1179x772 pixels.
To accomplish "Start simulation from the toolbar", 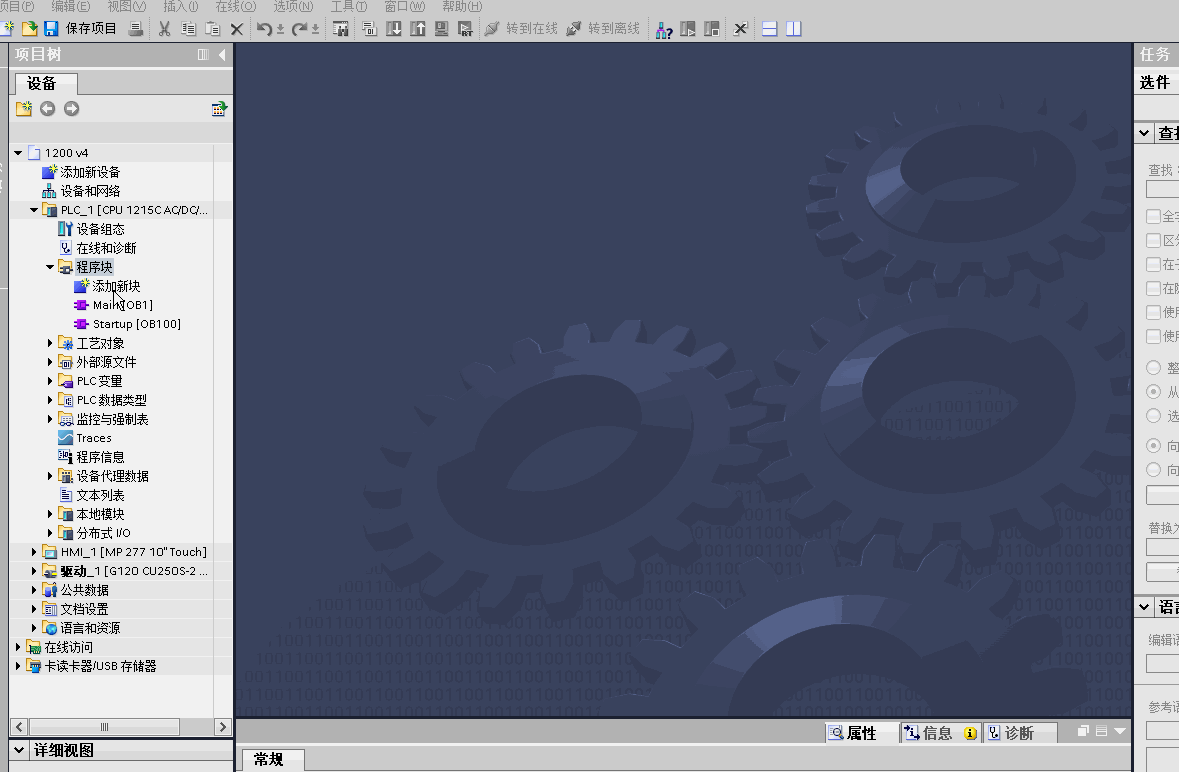I will coord(441,29).
